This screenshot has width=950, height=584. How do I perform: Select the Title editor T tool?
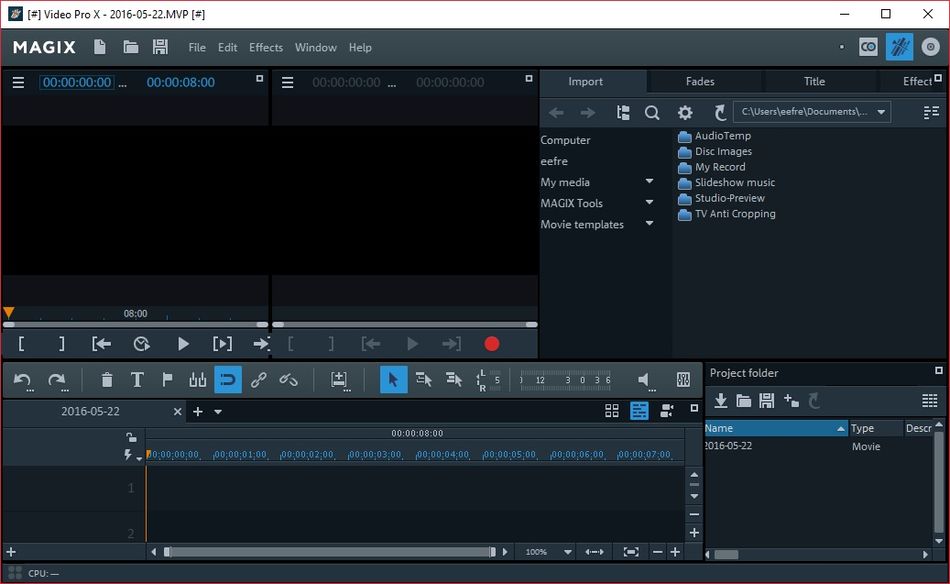[x=137, y=380]
